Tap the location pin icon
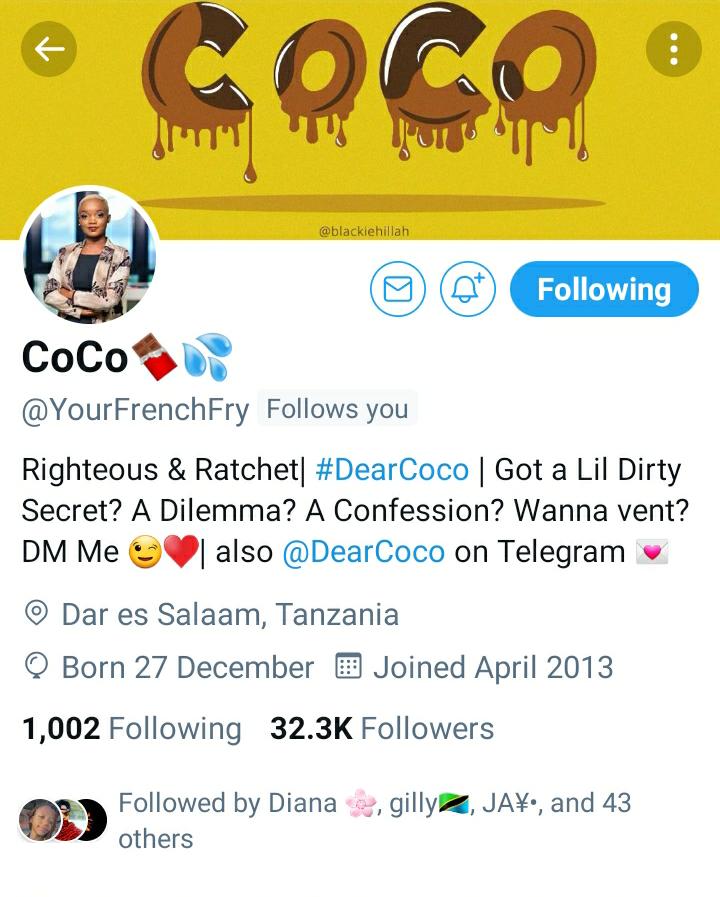720x897 pixels. [x=36, y=613]
